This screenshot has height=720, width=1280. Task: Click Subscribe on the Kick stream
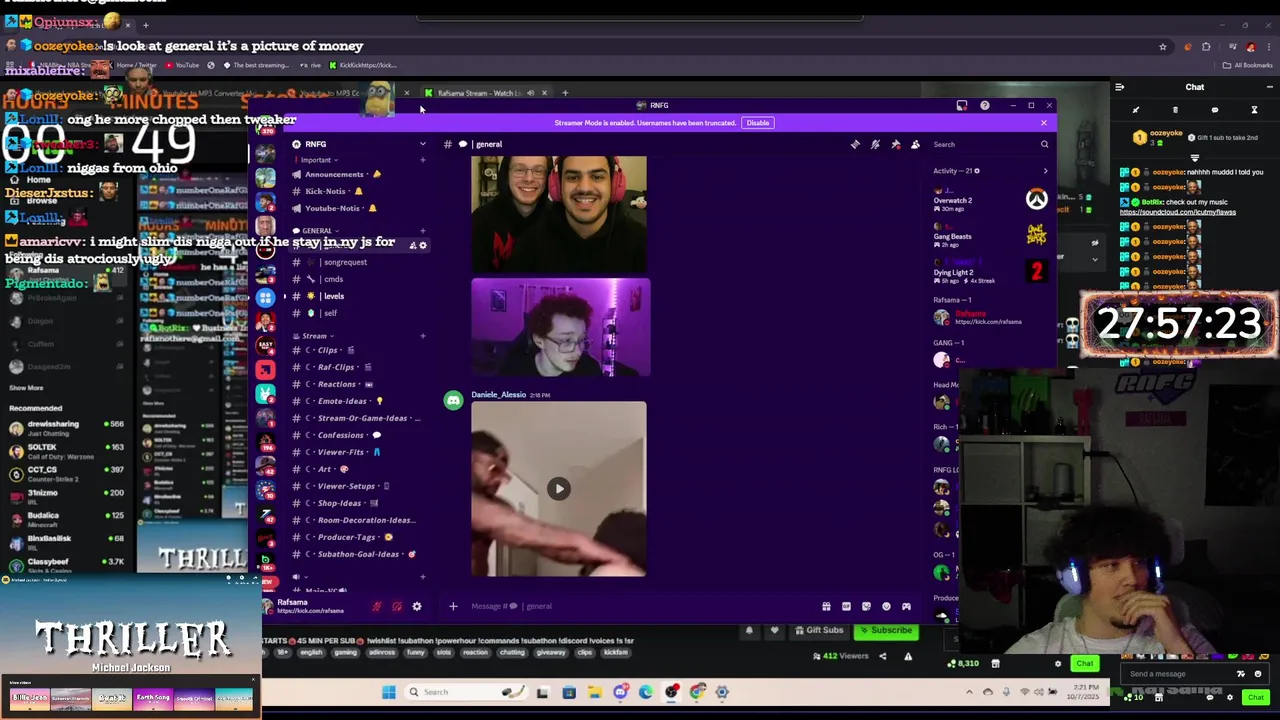coord(885,631)
